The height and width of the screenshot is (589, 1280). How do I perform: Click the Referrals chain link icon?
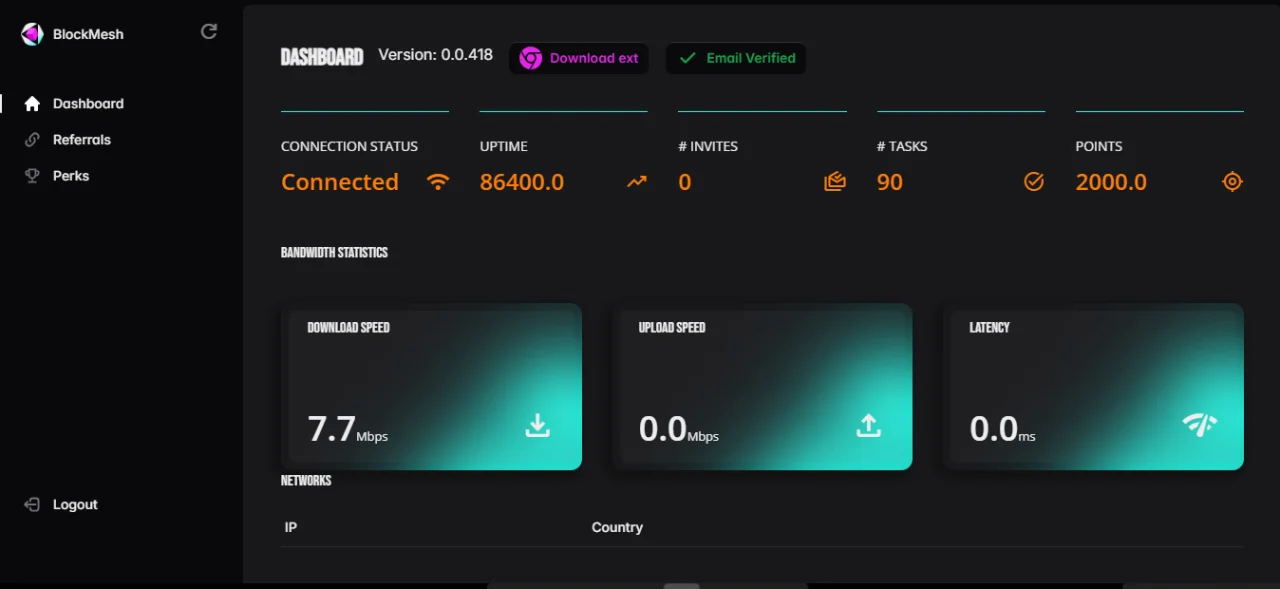pyautogui.click(x=32, y=140)
